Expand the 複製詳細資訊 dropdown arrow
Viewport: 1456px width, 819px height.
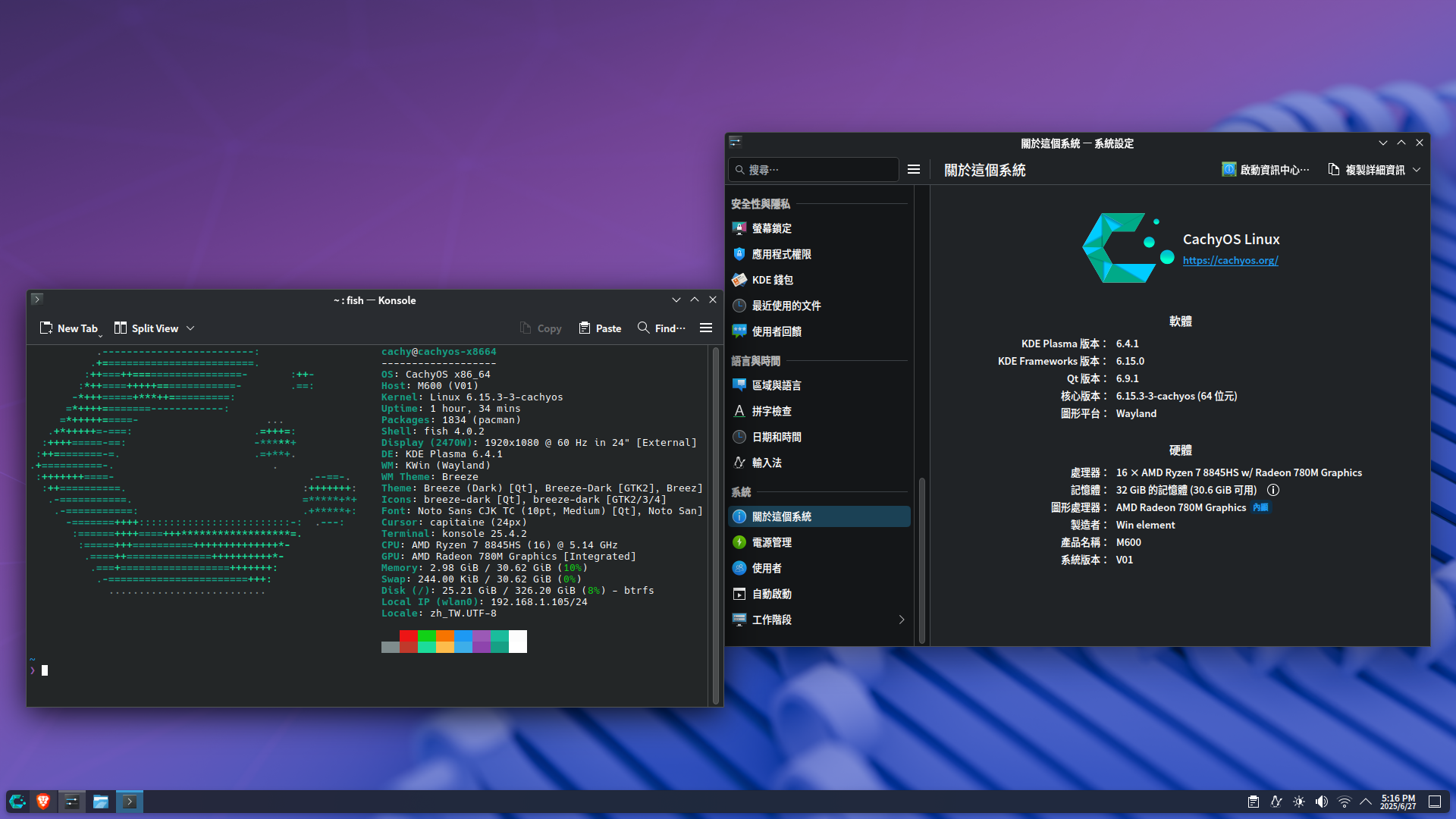click(x=1417, y=170)
